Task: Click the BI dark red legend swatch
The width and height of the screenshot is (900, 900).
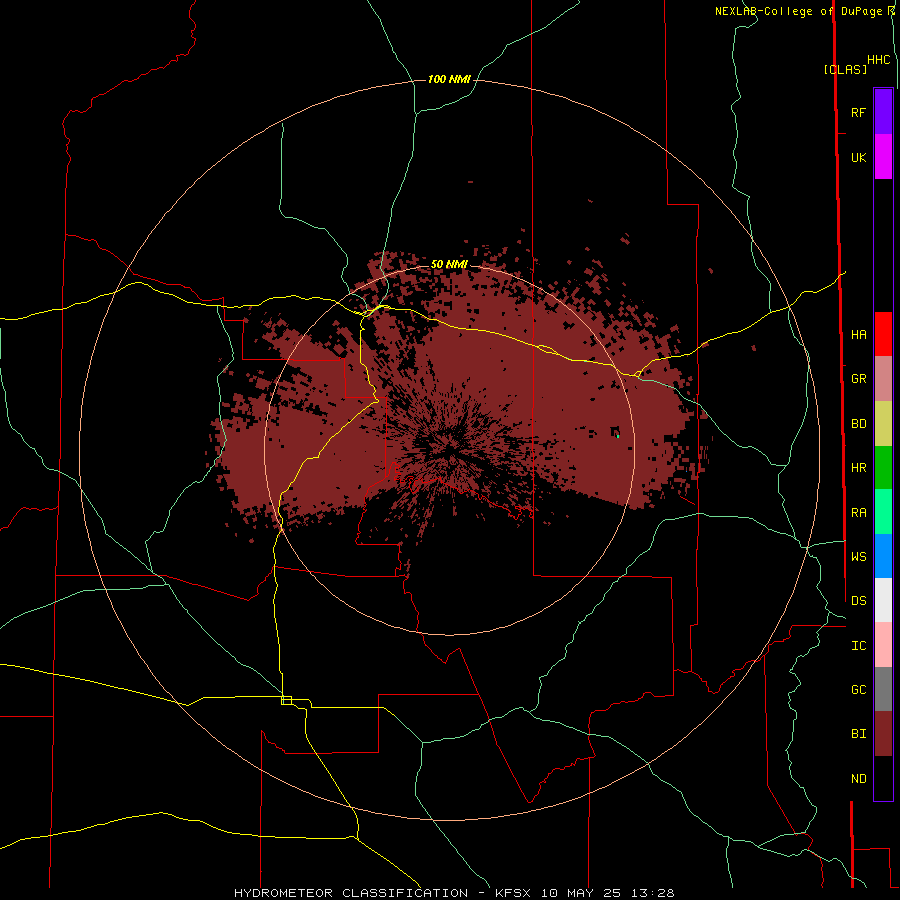Action: (883, 734)
